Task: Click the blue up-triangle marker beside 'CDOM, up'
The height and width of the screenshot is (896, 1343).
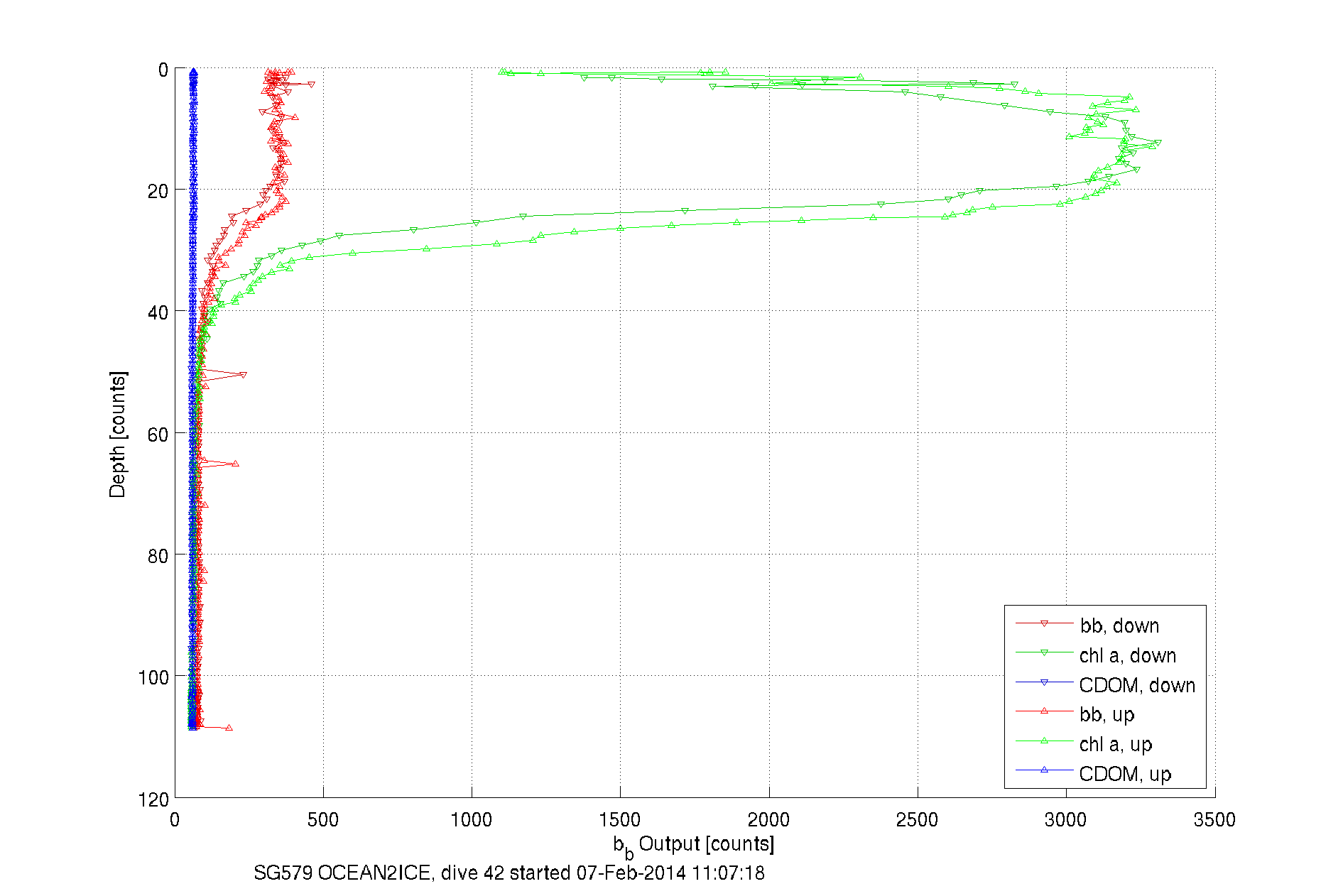Action: point(1044,770)
